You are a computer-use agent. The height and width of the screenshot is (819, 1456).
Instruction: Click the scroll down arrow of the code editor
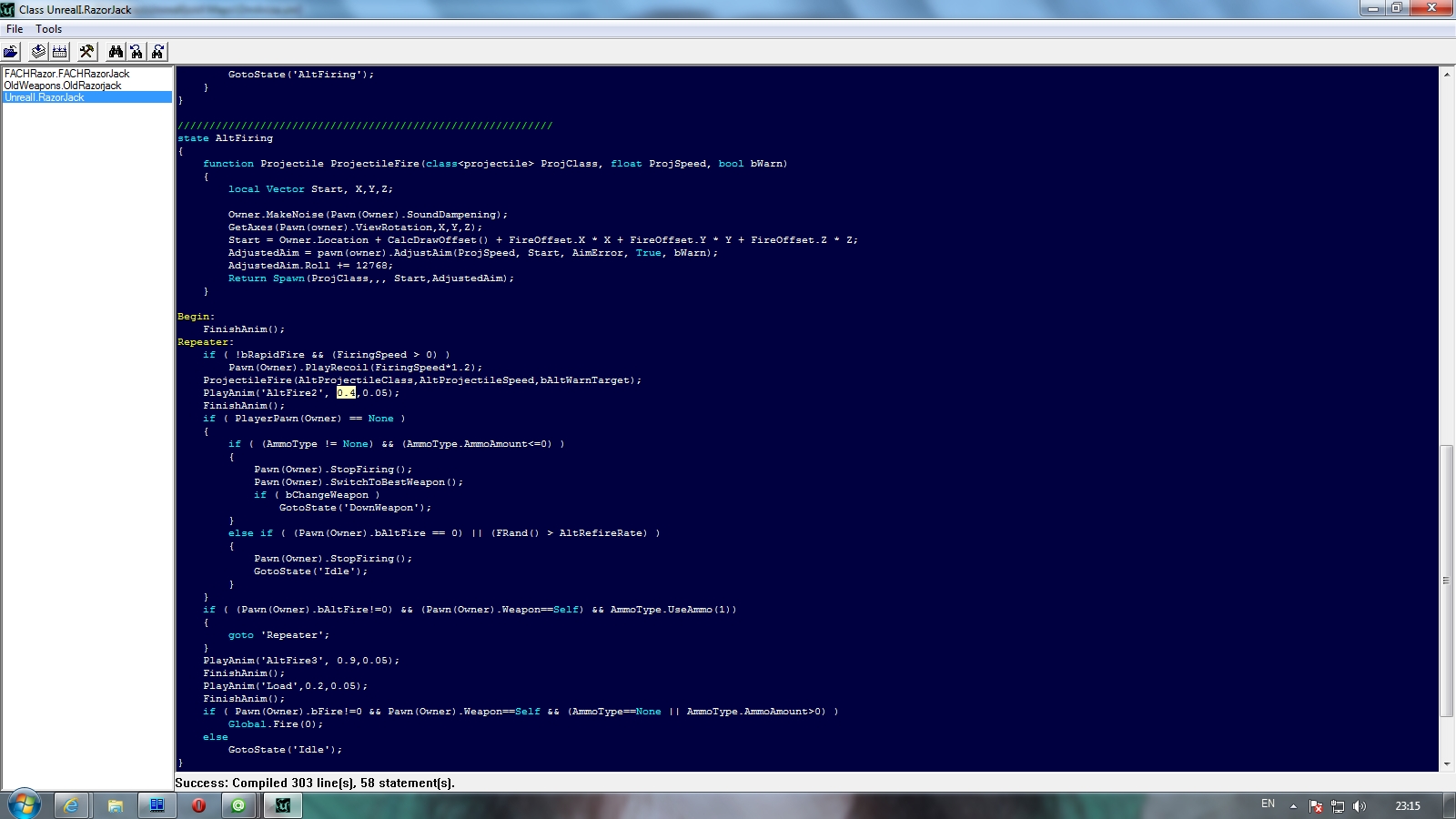(x=1446, y=764)
